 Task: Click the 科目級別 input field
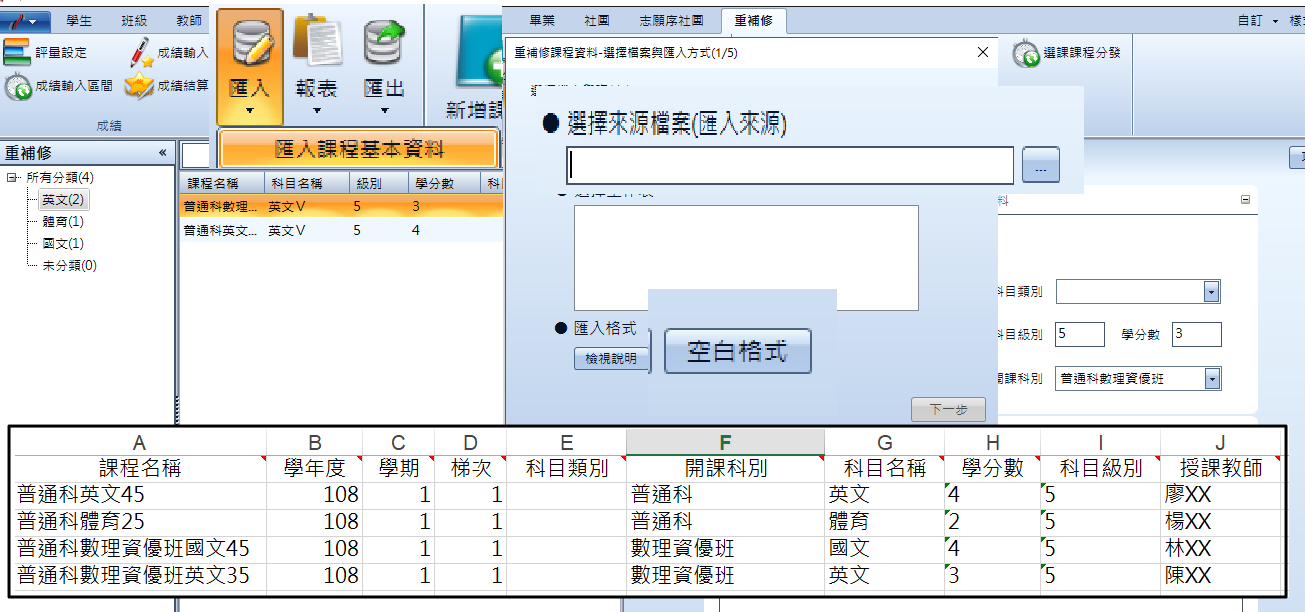tap(1080, 334)
